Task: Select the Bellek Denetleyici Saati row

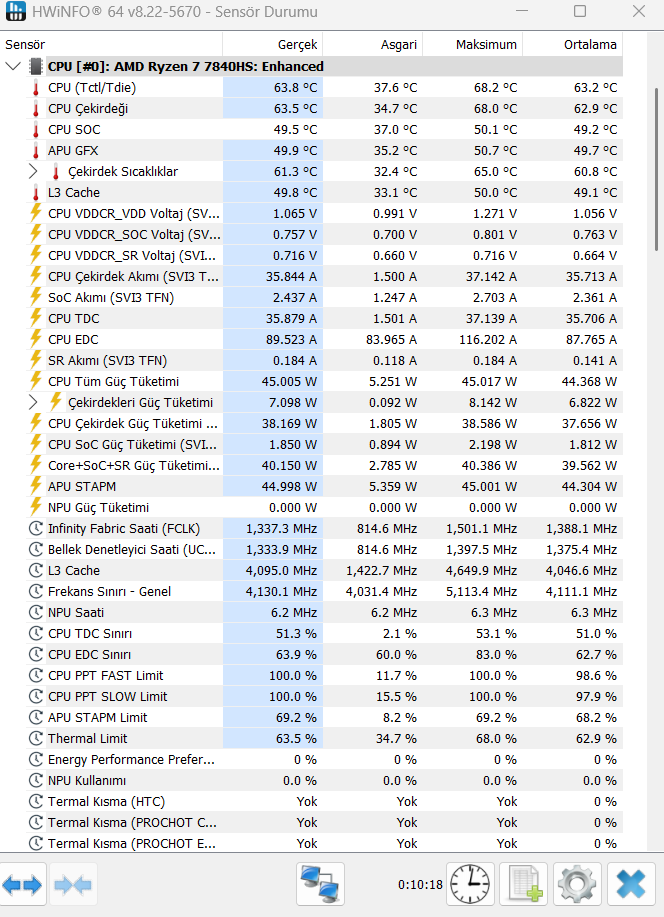Action: tap(324, 550)
